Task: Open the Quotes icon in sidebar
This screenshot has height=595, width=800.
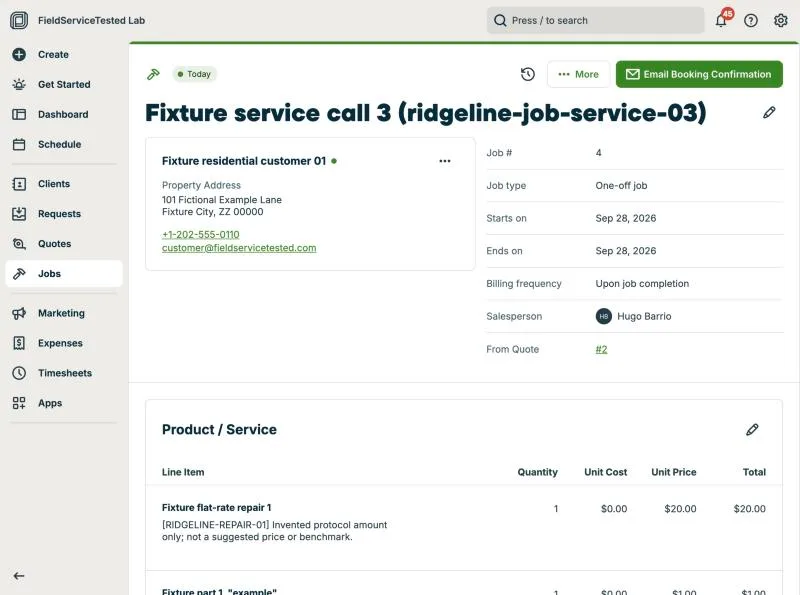Action: (19, 244)
